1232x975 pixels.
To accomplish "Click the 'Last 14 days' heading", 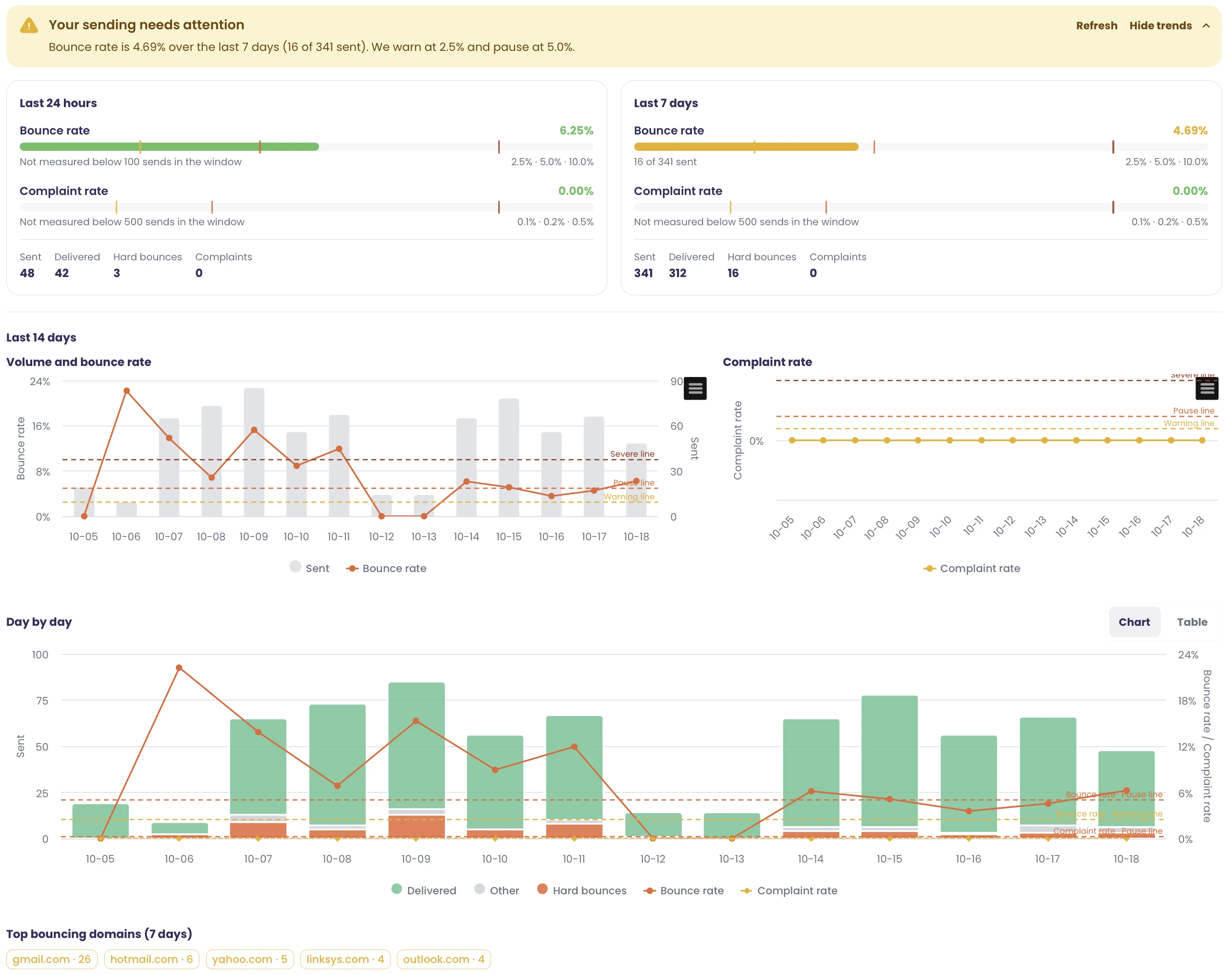I will point(41,337).
